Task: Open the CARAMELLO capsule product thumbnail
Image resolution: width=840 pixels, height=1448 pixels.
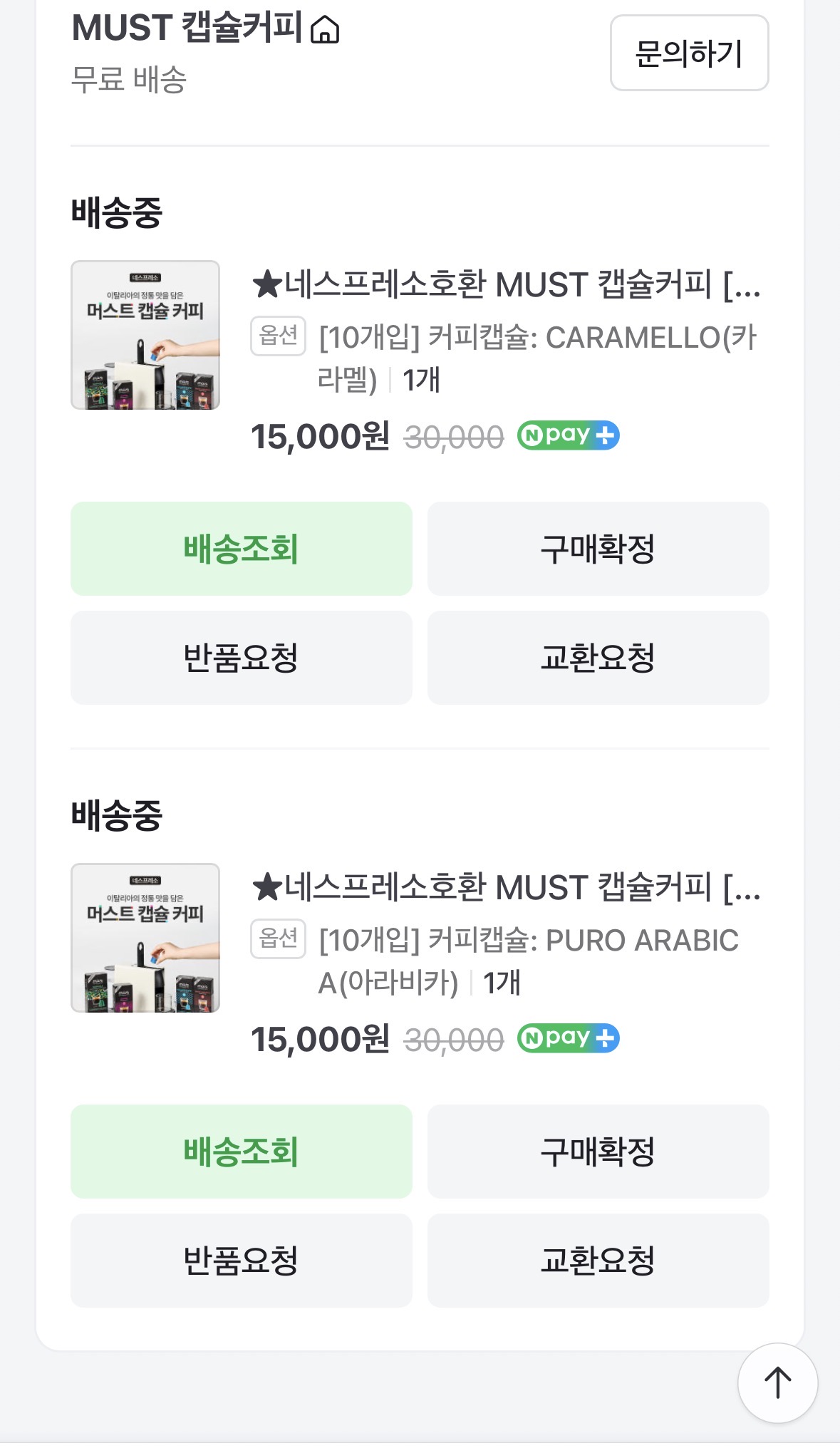Action: click(145, 335)
